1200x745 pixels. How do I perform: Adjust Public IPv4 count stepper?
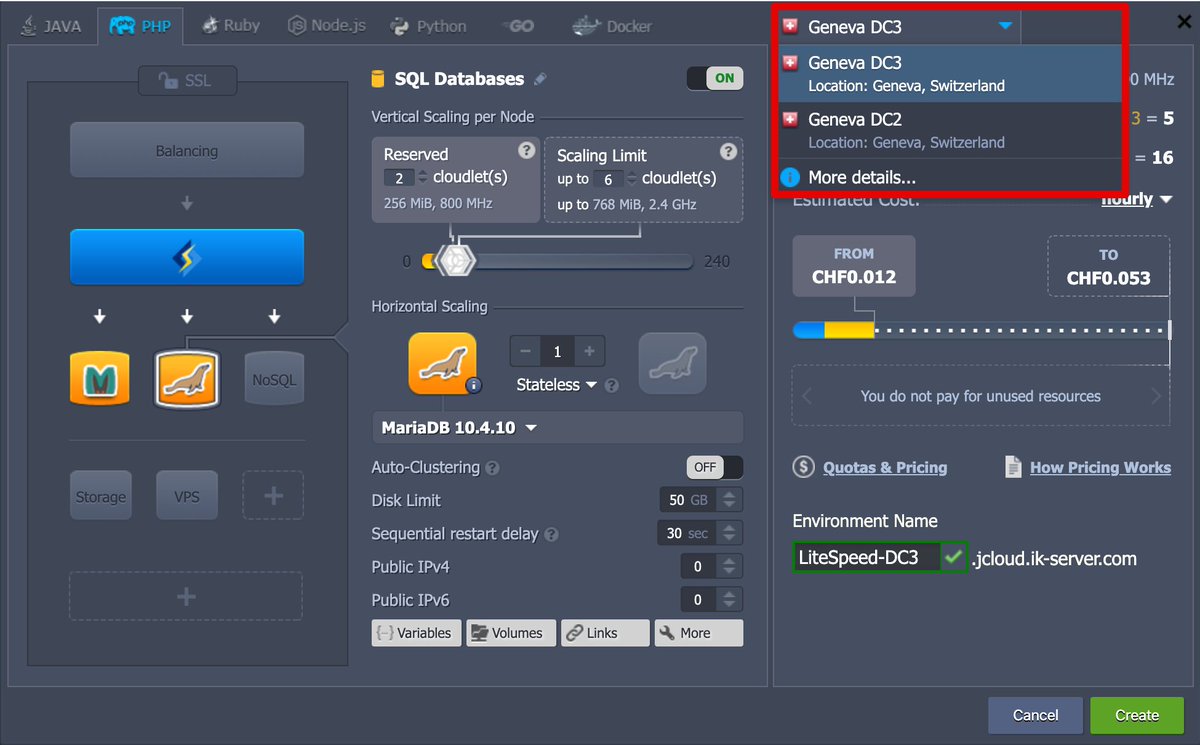click(731, 566)
